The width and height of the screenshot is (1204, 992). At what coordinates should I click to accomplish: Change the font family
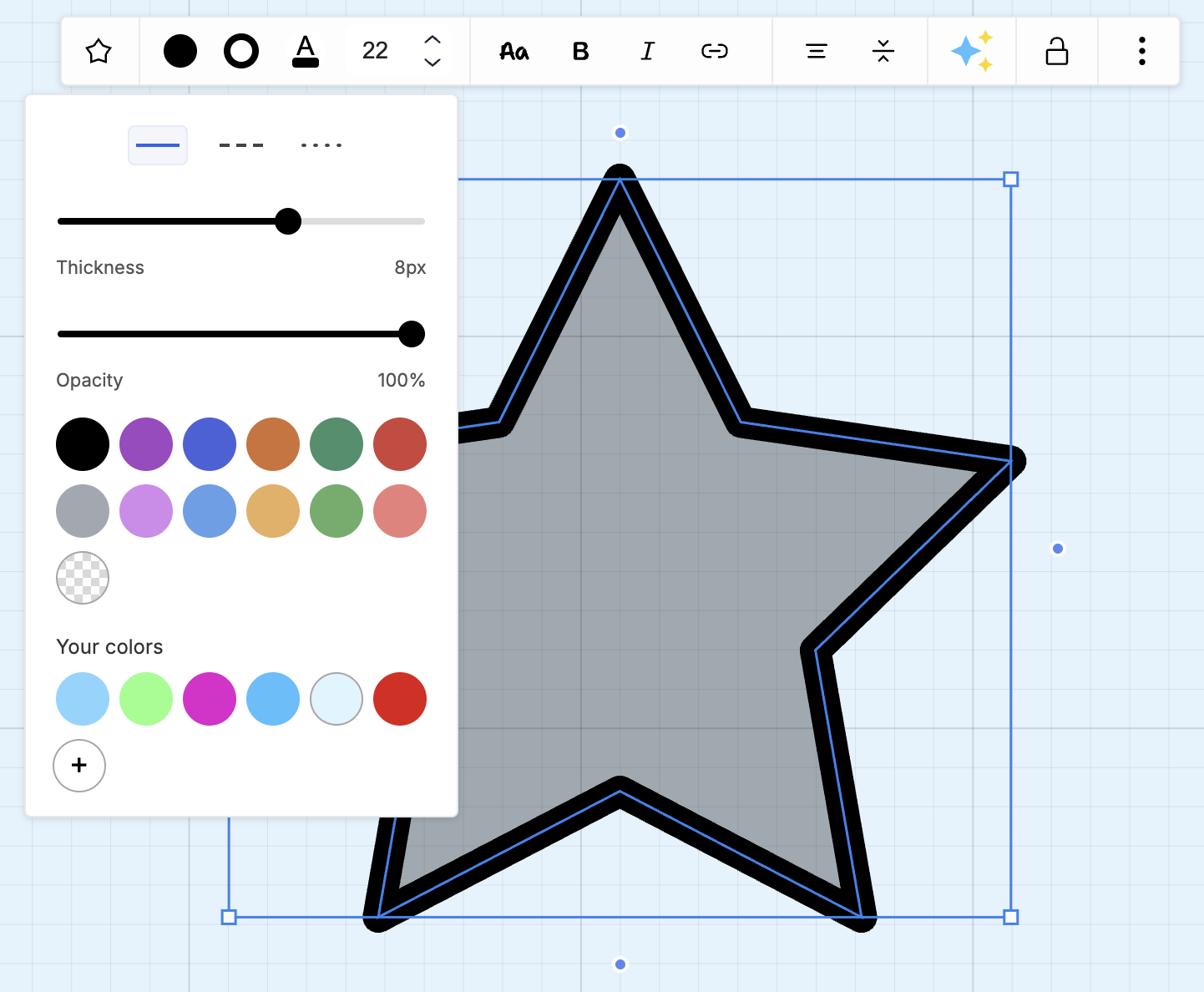coord(514,52)
